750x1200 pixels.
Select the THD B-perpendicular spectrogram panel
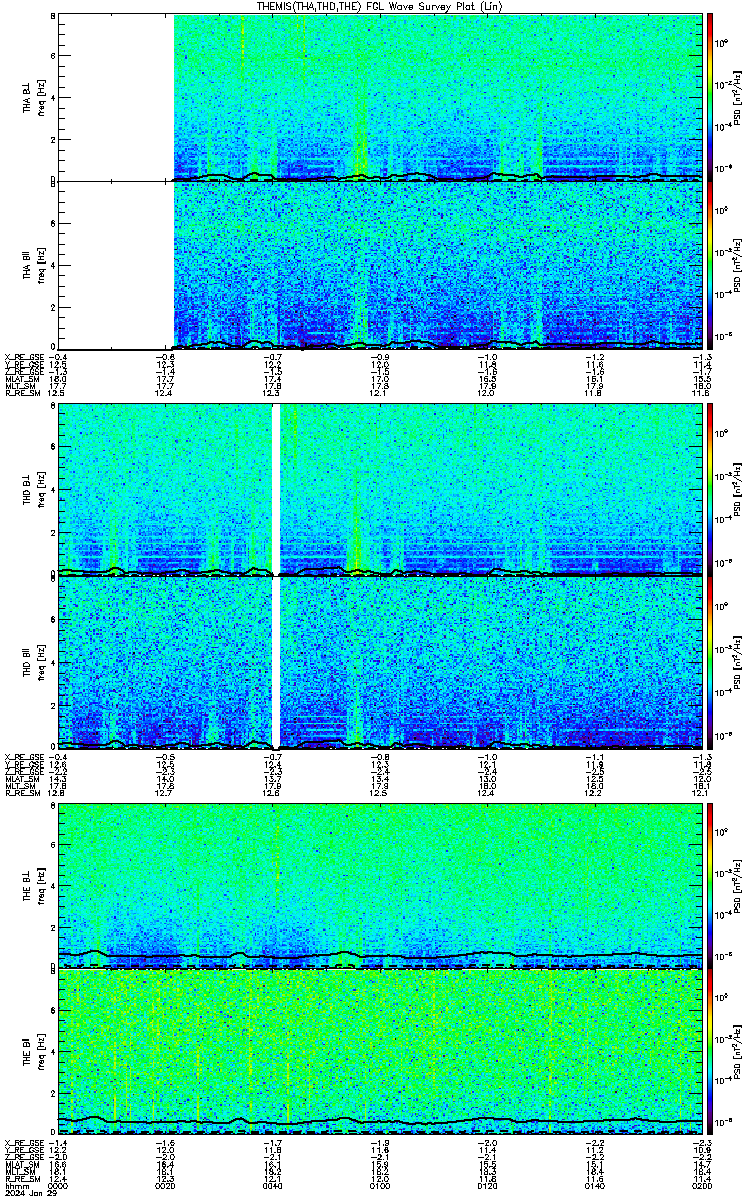click(x=380, y=490)
